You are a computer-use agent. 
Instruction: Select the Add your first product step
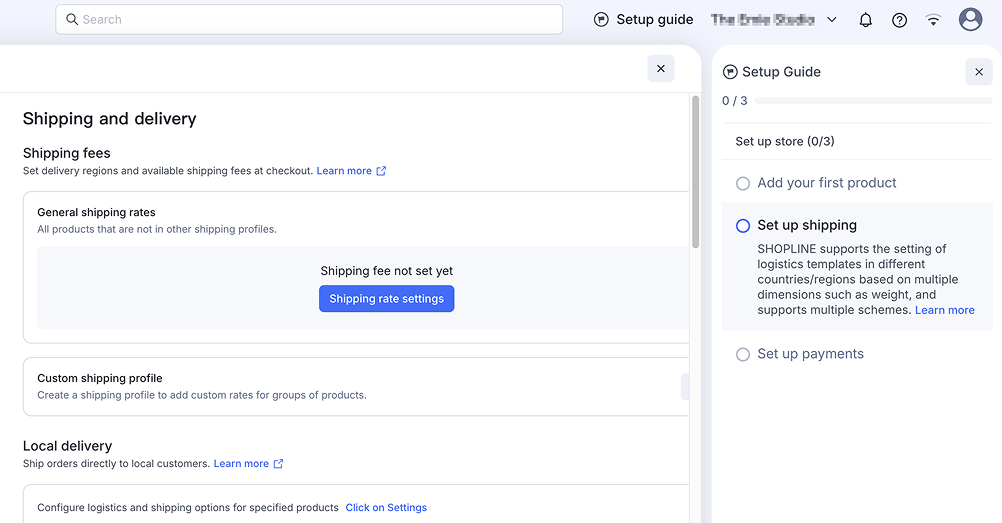tap(826, 183)
